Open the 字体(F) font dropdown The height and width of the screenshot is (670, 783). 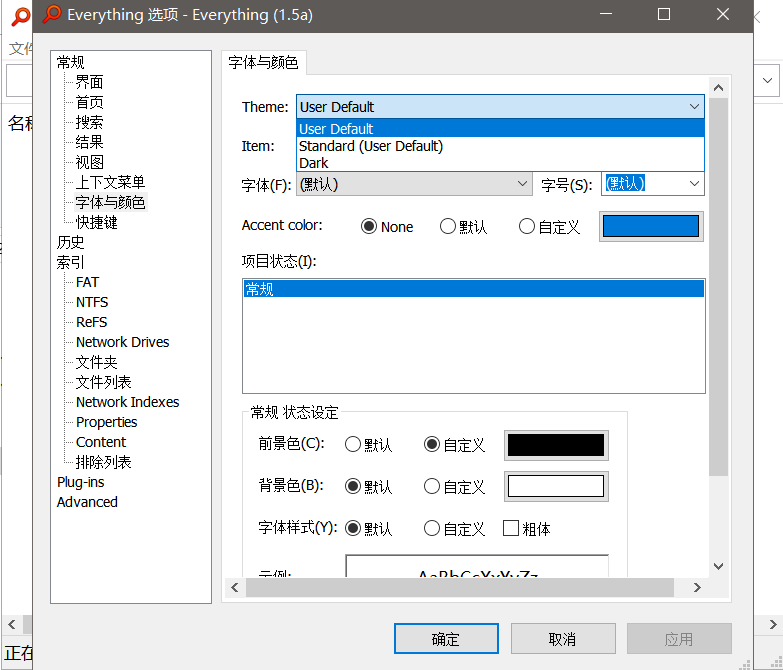pyautogui.click(x=413, y=184)
